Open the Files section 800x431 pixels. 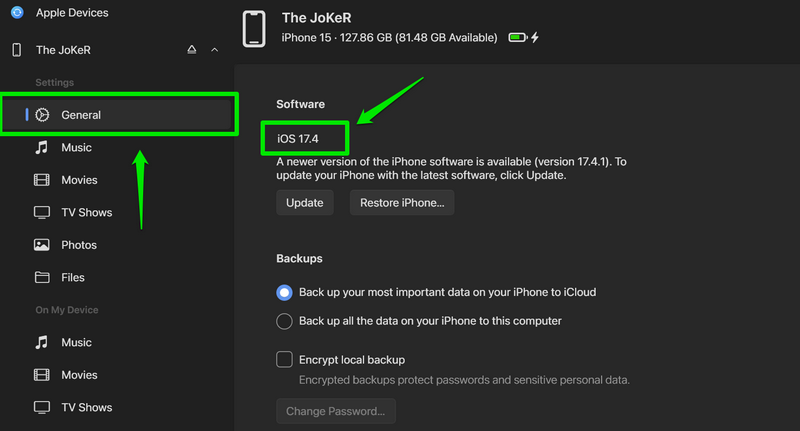pyautogui.click(x=73, y=278)
